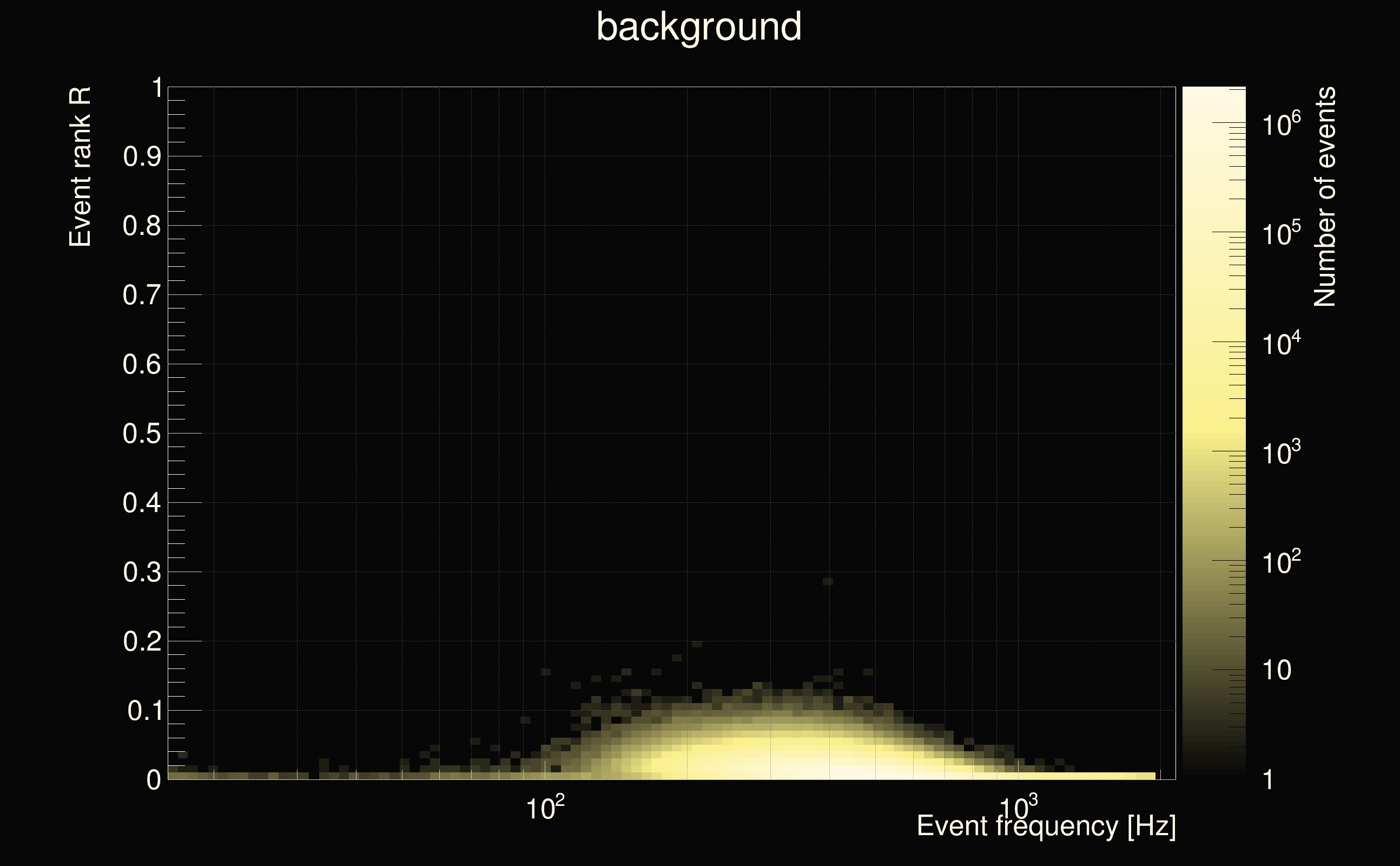
Task: Click the 0.7 y-axis tick label
Action: [x=141, y=295]
